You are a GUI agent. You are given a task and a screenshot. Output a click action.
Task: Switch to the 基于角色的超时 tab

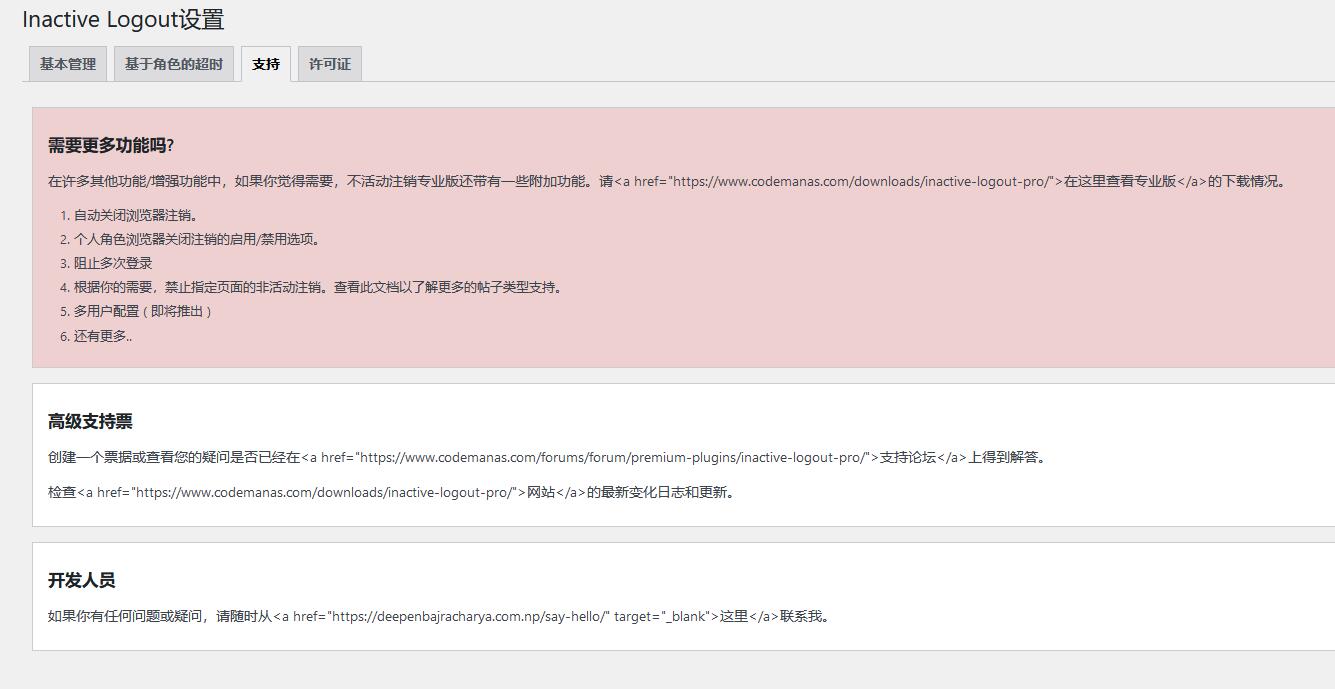tap(173, 64)
